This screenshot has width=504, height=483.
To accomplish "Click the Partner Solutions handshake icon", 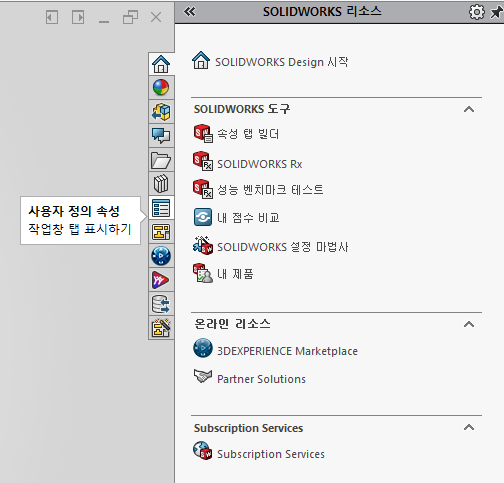I will click(x=203, y=376).
